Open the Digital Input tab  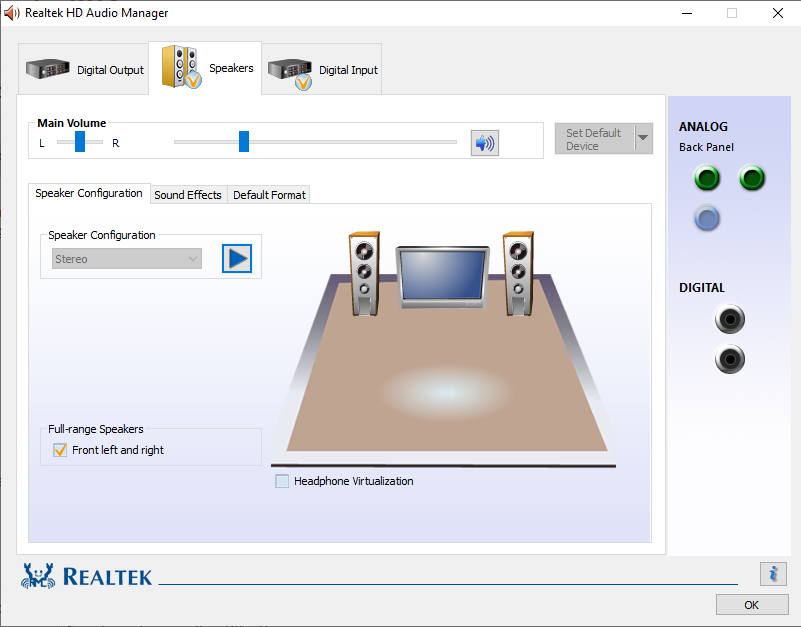point(322,69)
